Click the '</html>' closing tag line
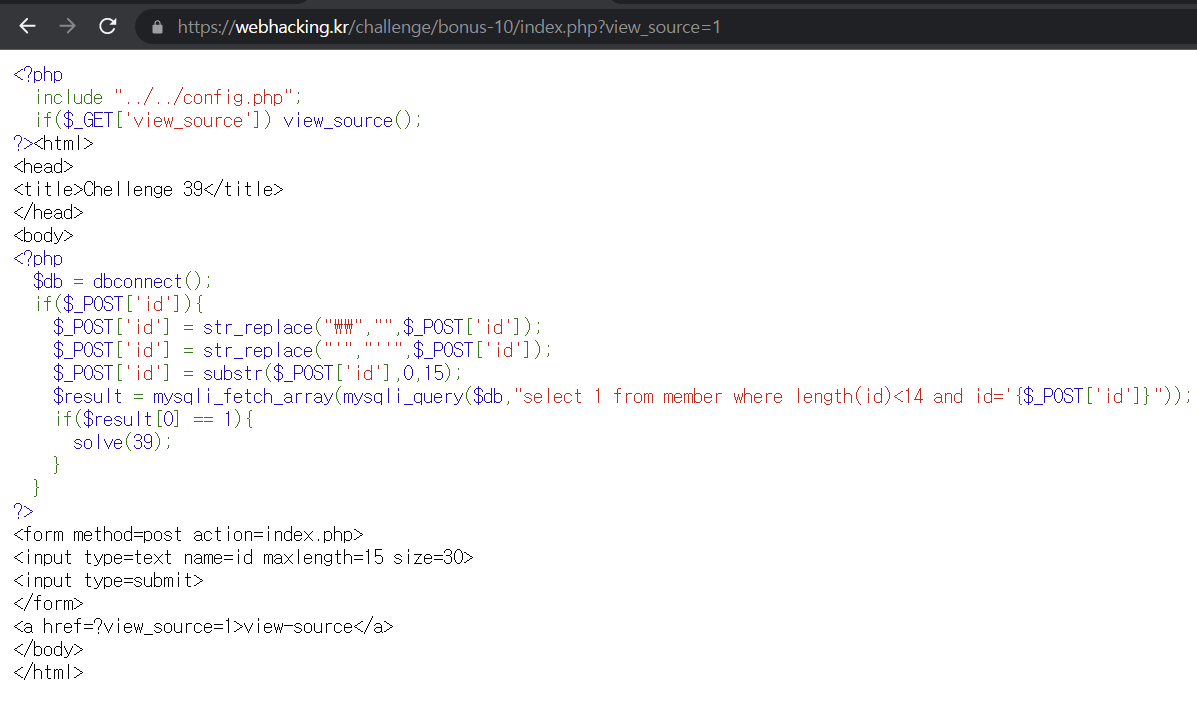Viewport: 1197px width, 708px height. tap(48, 672)
